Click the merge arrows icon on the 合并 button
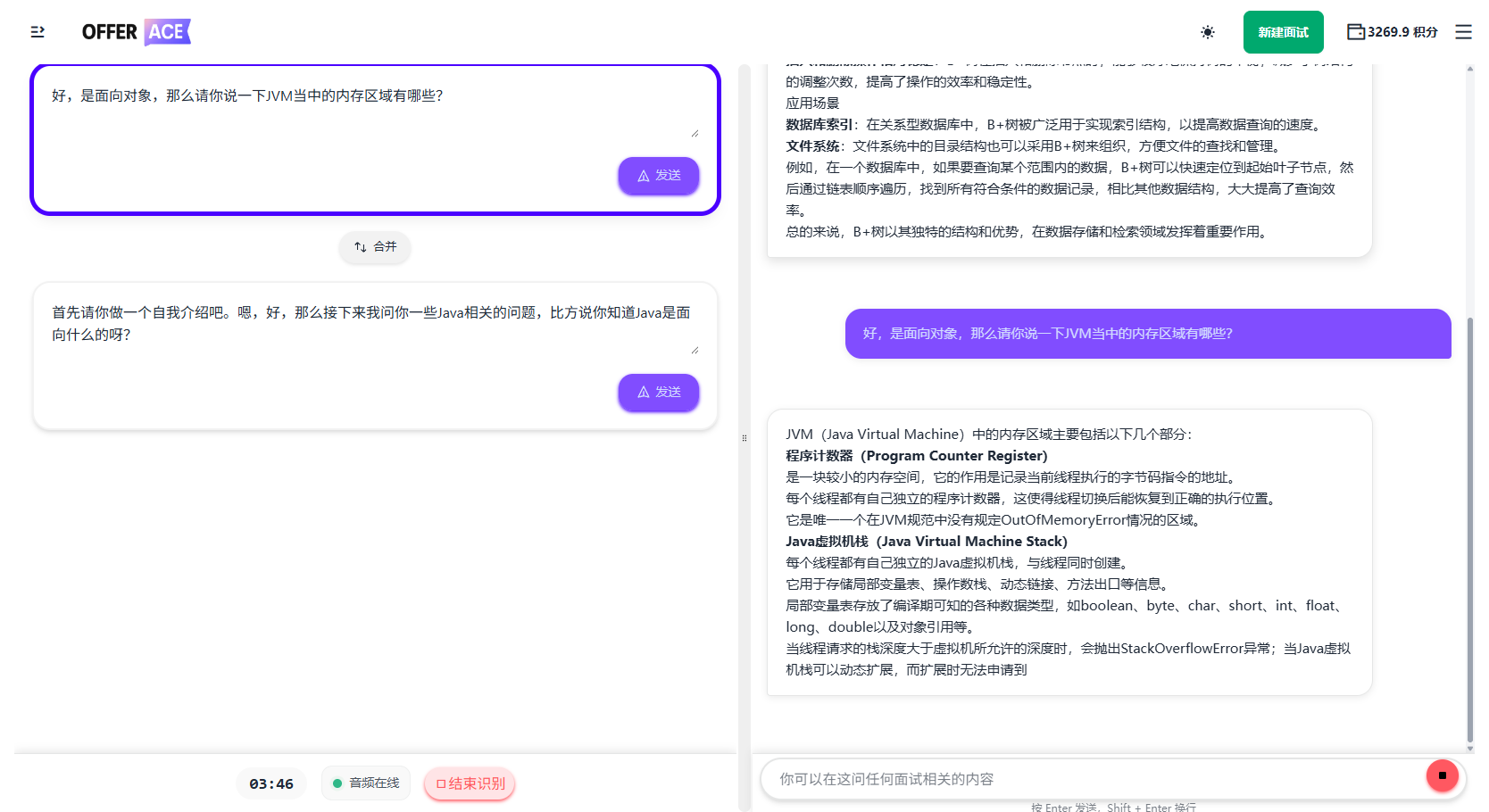Image resolution: width=1489 pixels, height=812 pixels. tap(361, 247)
